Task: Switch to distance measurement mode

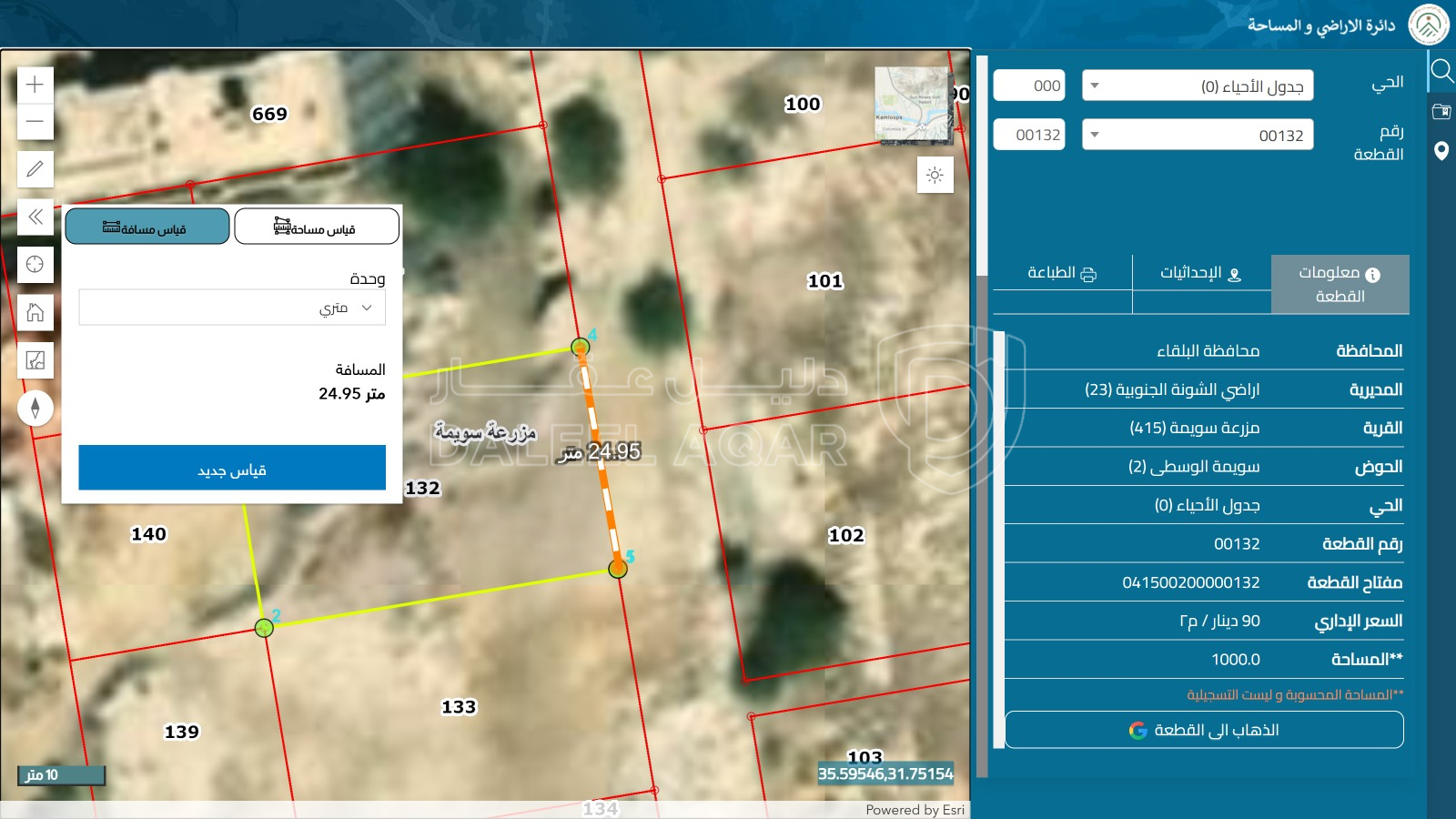Action: pos(147,227)
